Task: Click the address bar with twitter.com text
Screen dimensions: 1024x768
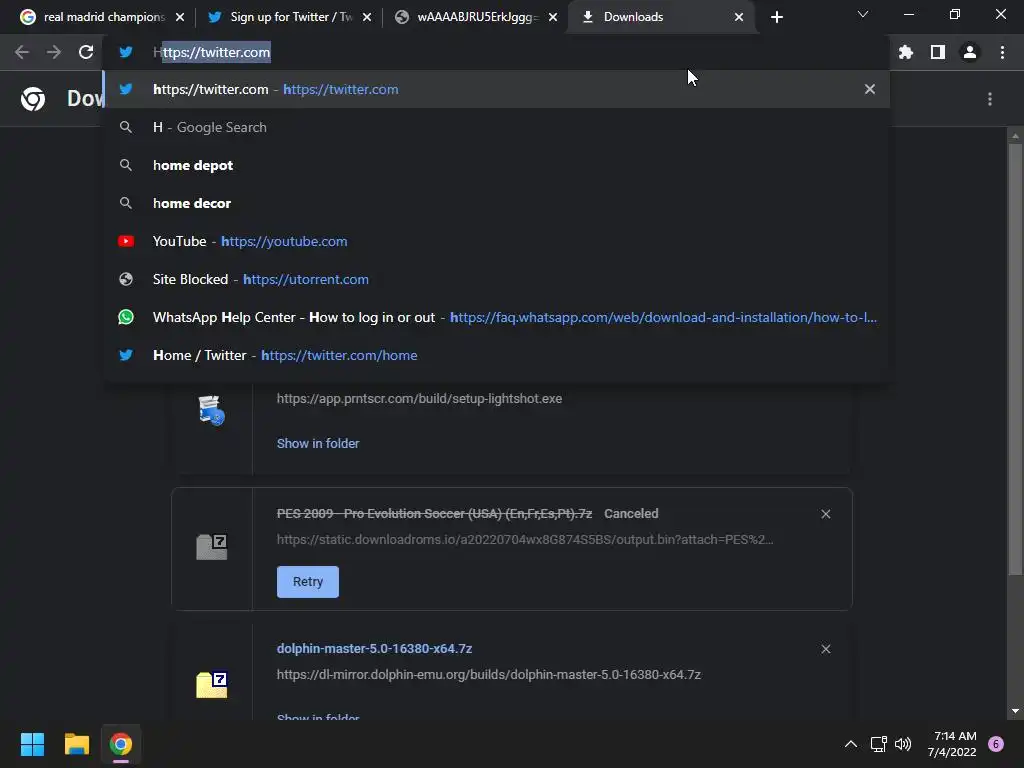Action: click(496, 52)
